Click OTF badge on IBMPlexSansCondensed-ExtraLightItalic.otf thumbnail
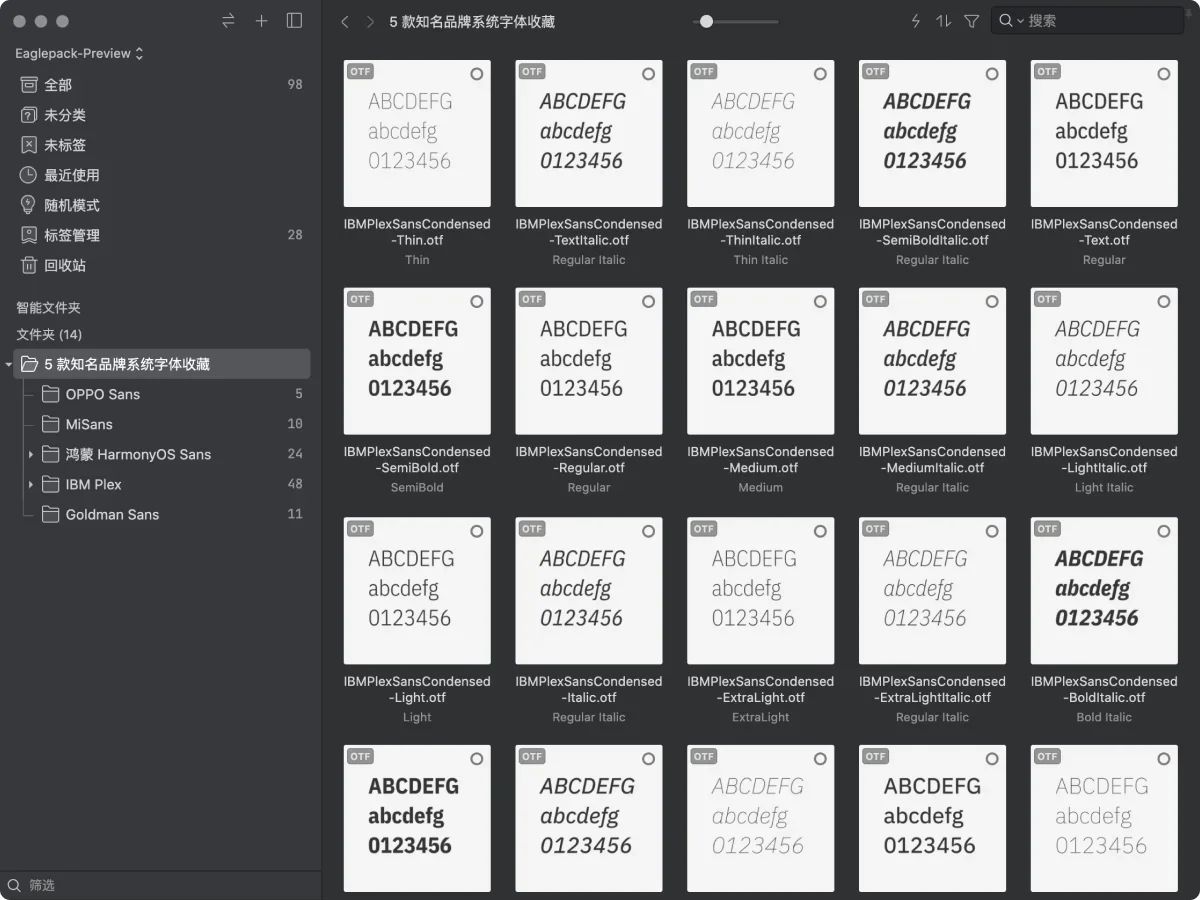Screen dimensions: 1200x900 [x=876, y=529]
